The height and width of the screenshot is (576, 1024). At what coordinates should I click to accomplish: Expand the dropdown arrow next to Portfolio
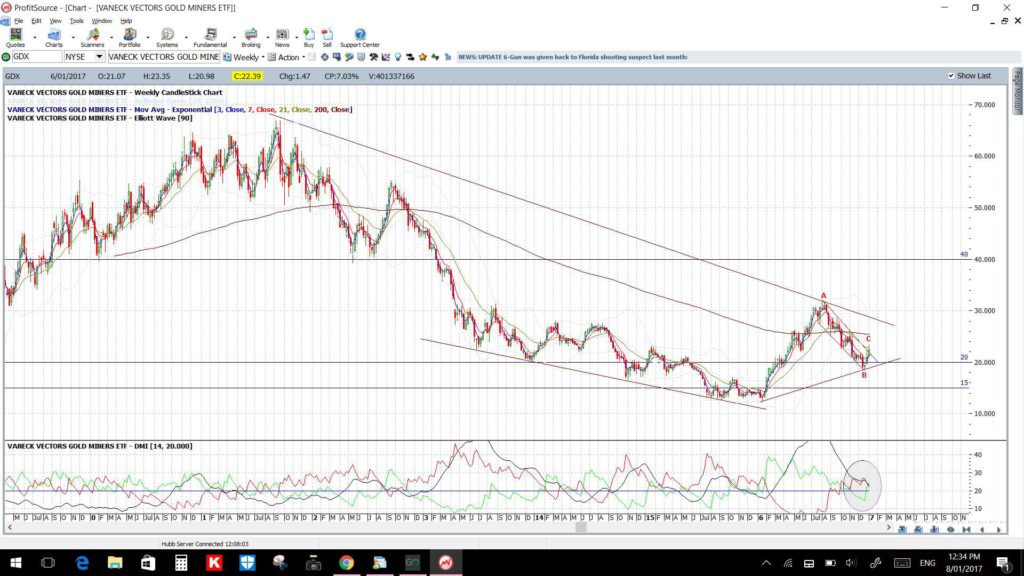coord(148,37)
